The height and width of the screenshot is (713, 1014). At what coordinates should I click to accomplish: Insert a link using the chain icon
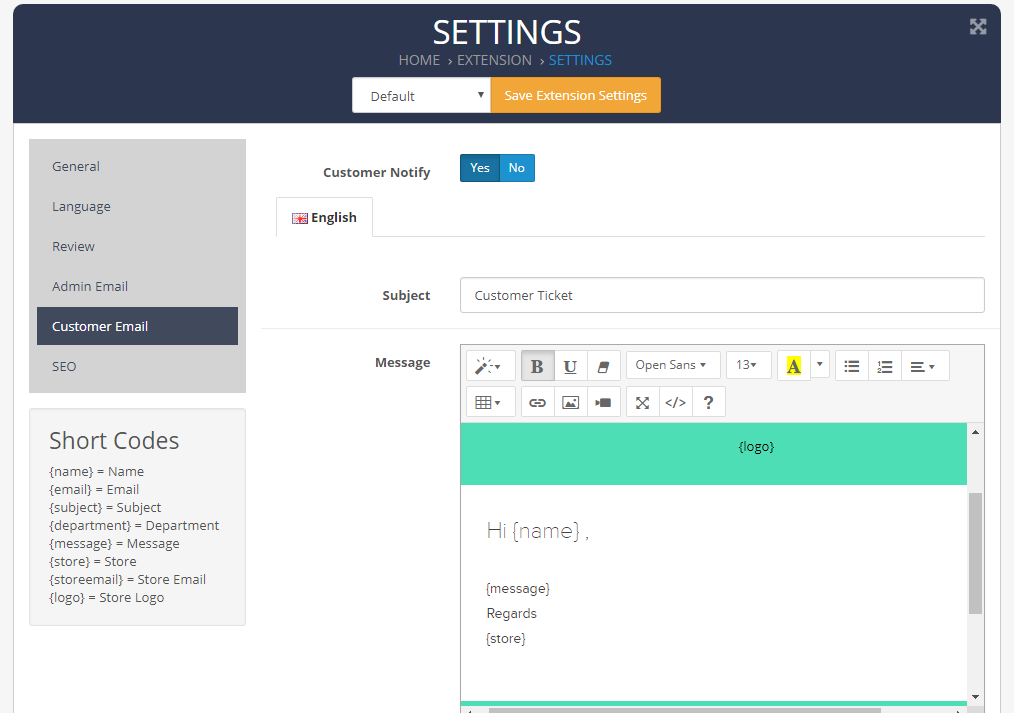click(538, 402)
